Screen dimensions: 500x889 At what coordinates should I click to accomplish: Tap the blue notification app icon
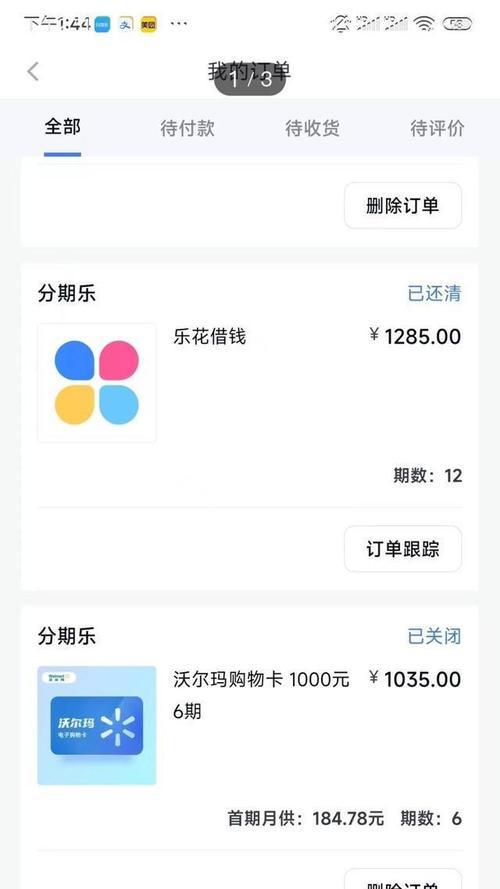(103, 24)
